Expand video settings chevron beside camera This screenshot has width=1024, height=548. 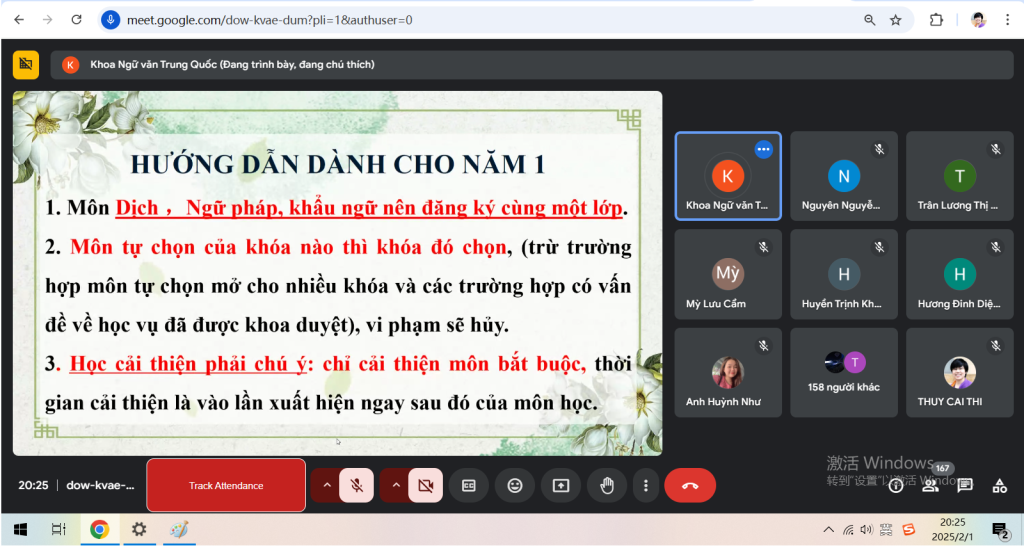point(396,485)
